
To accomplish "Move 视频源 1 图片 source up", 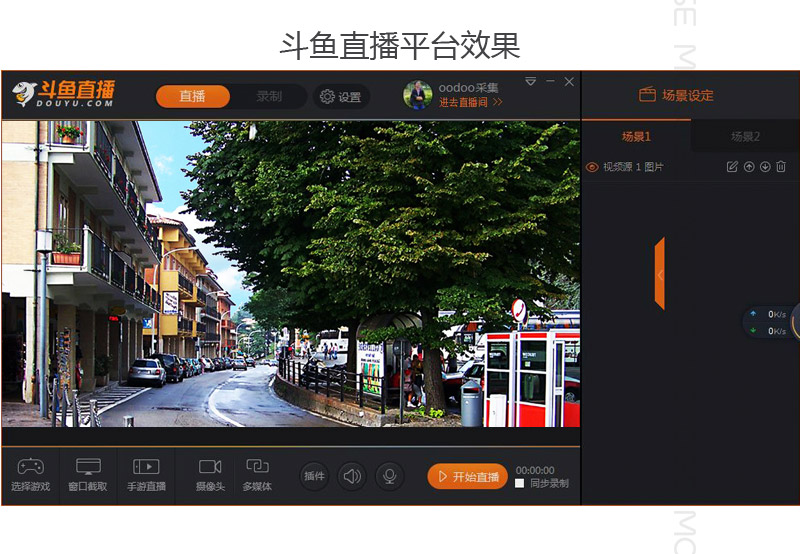I will (x=749, y=167).
